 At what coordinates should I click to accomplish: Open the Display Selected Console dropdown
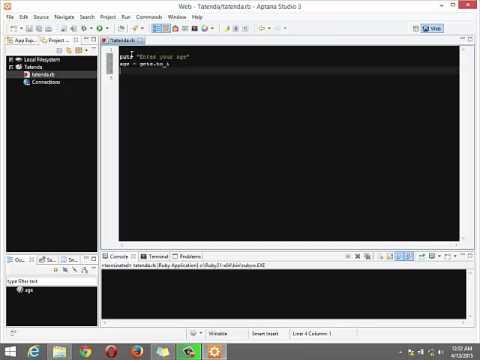(439, 256)
